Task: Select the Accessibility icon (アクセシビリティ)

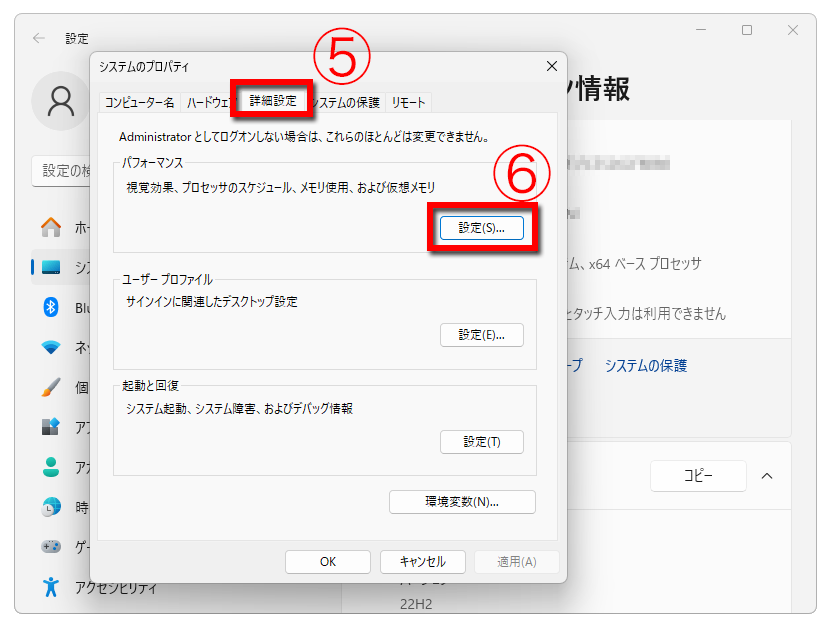Action: click(x=51, y=587)
